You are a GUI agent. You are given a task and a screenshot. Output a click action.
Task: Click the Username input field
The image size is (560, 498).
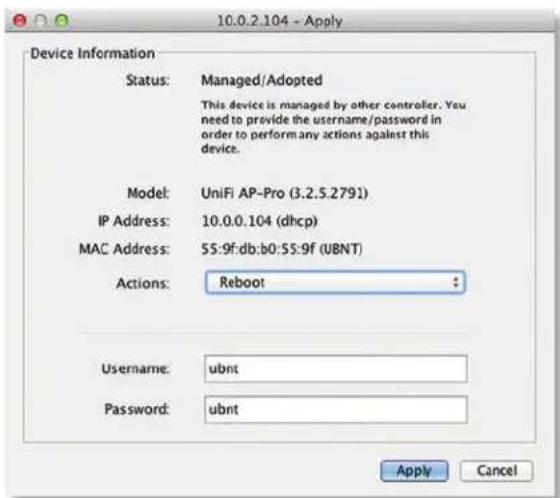pos(336,369)
